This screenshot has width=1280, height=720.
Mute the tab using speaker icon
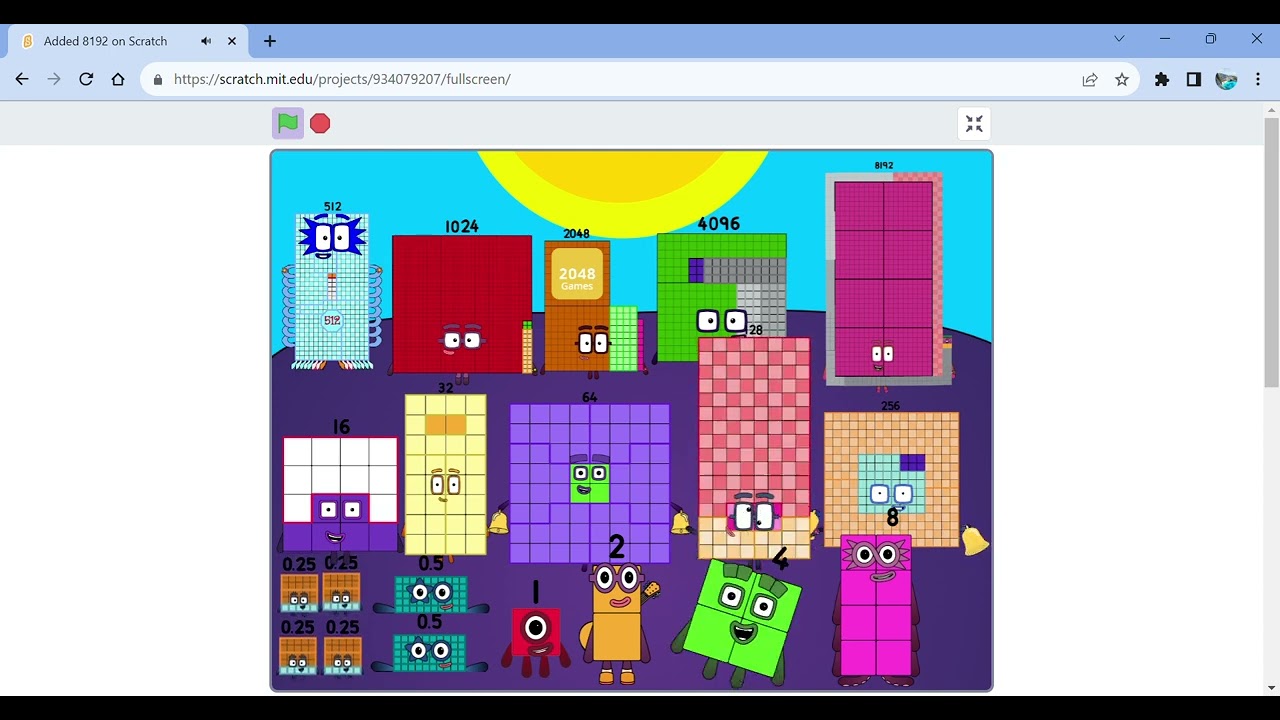[206, 41]
